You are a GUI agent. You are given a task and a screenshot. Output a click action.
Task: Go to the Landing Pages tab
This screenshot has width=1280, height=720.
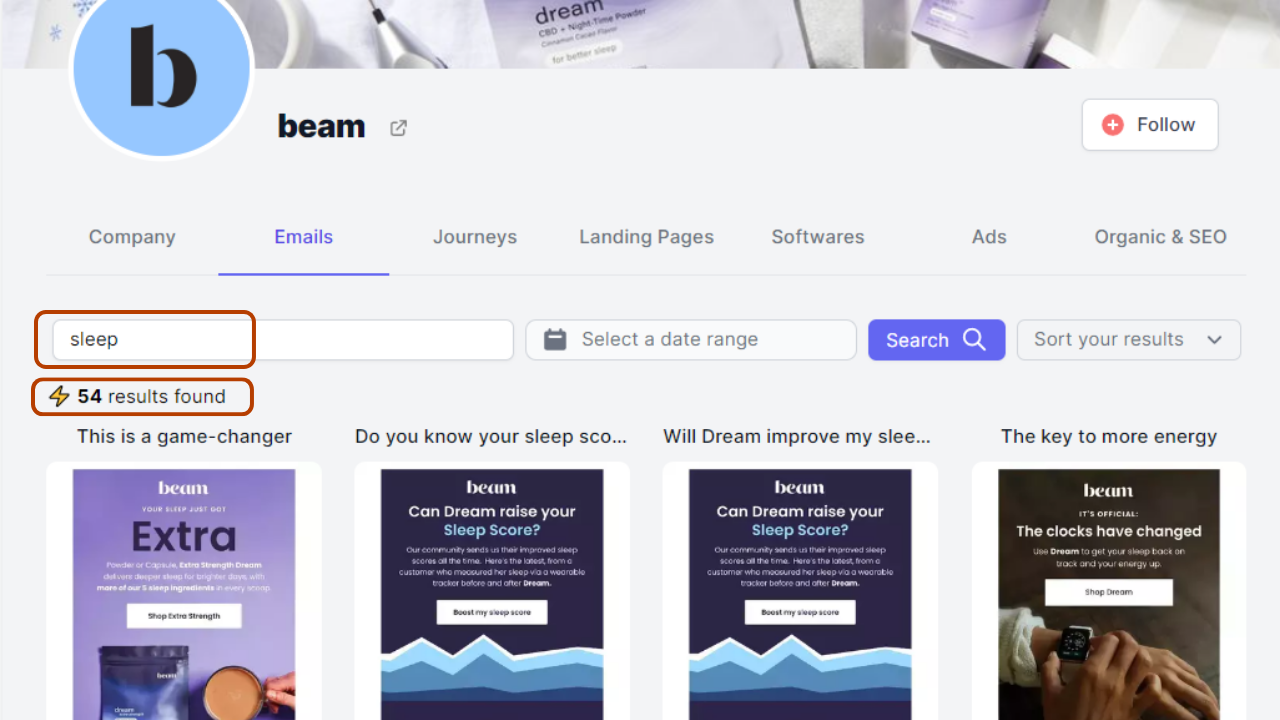click(646, 237)
